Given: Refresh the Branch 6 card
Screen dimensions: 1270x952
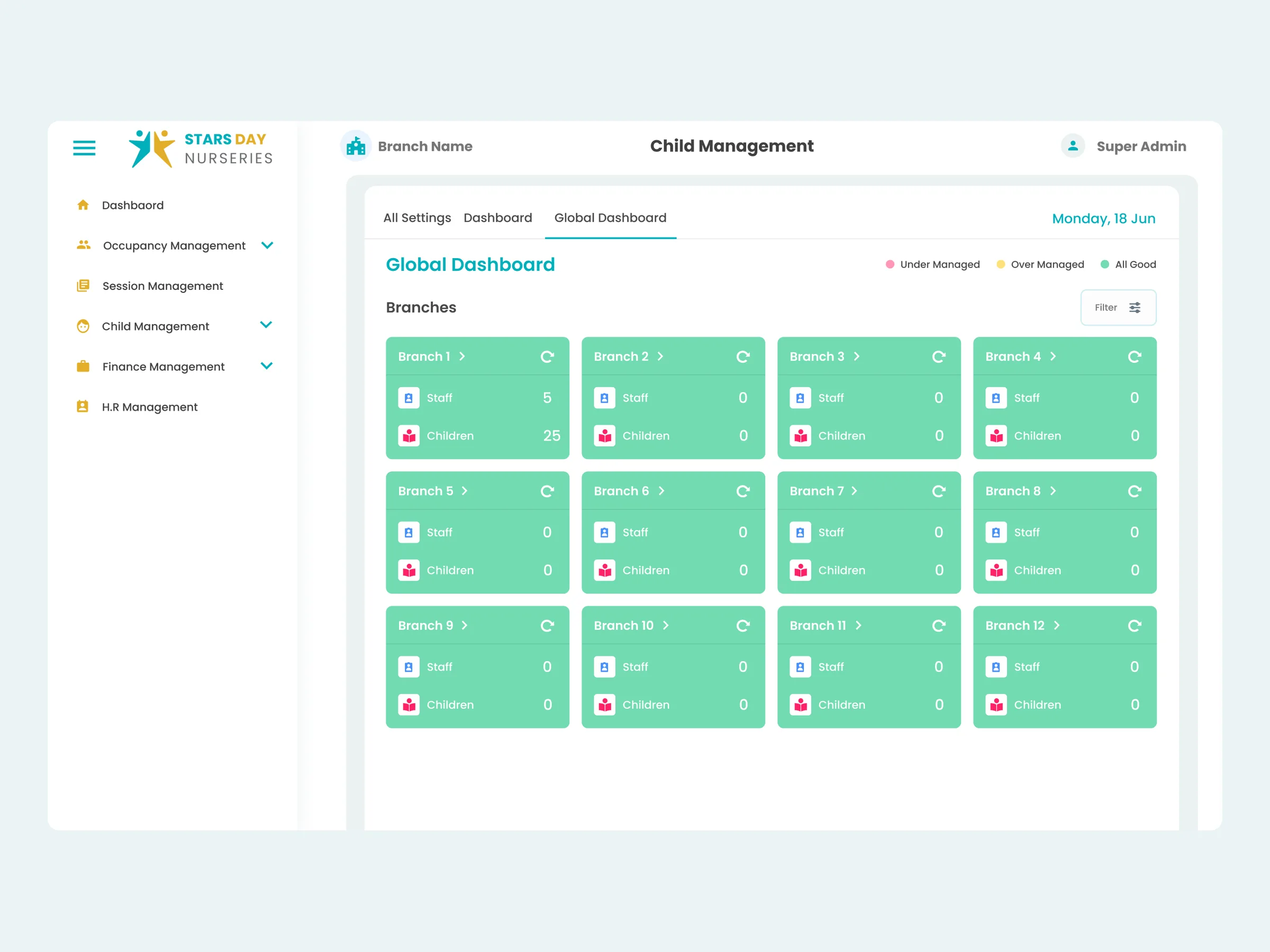Looking at the screenshot, I should click(x=743, y=491).
